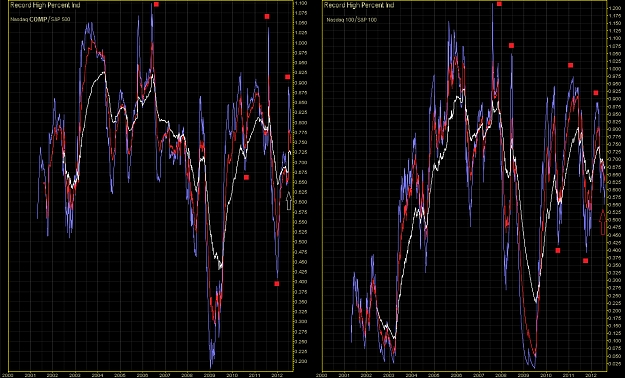Click the 1.000 axis value on the Nasdaq COMP chart
This screenshot has height=378, width=625.
tap(301, 43)
